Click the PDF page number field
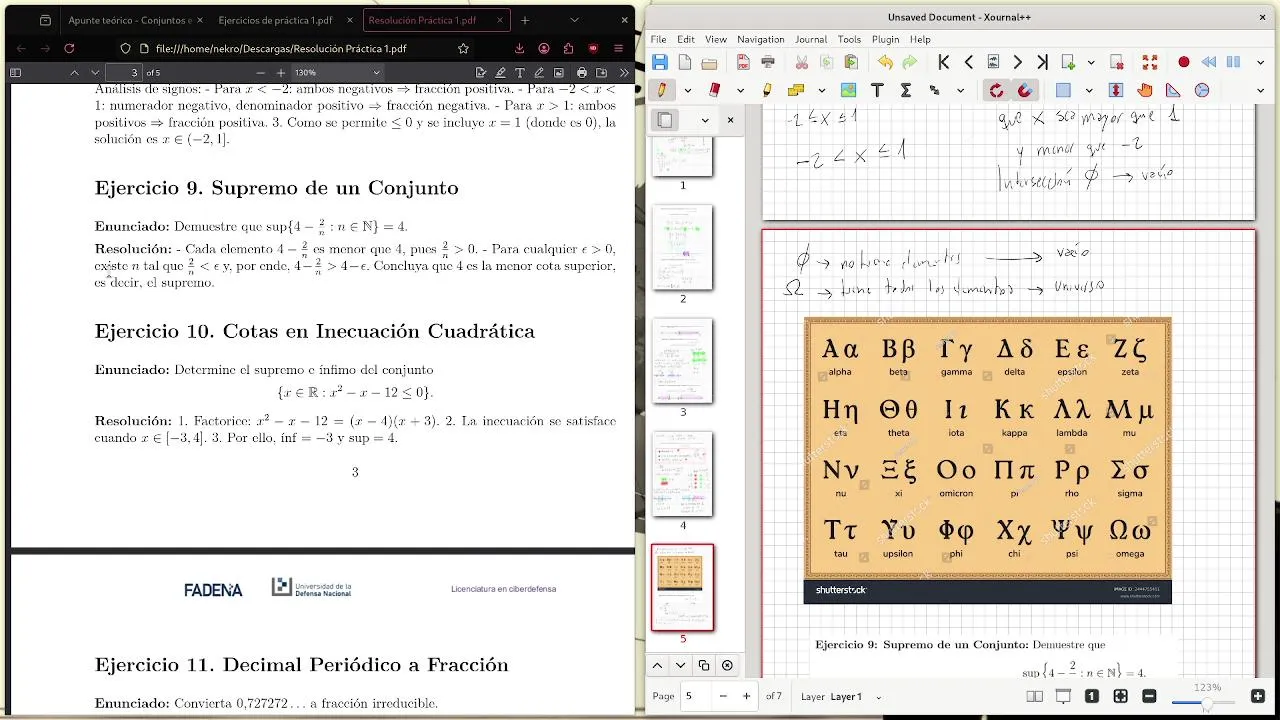This screenshot has width=1280, height=720. (x=123, y=73)
